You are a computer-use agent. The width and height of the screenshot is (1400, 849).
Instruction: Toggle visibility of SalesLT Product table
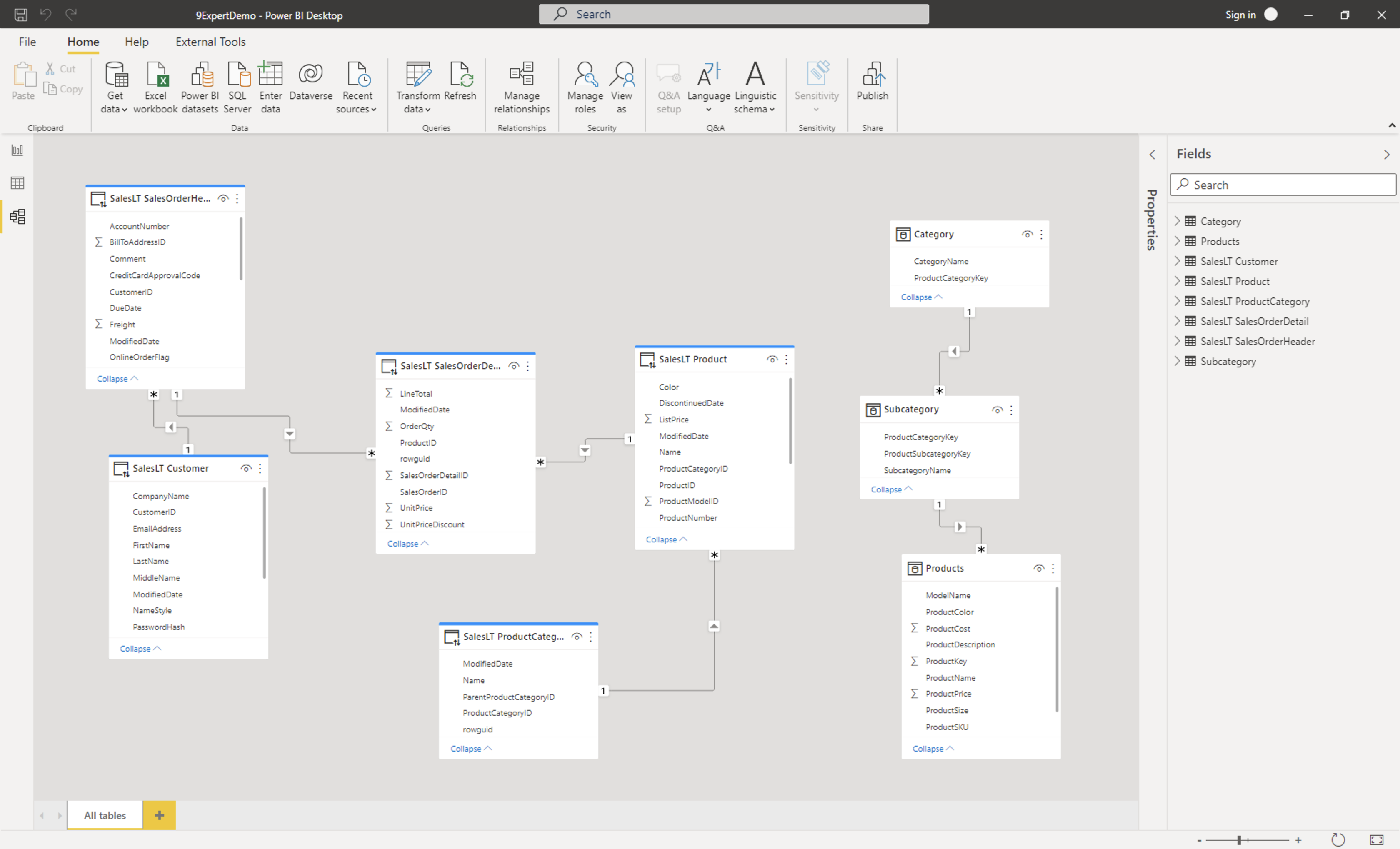pyautogui.click(x=772, y=359)
